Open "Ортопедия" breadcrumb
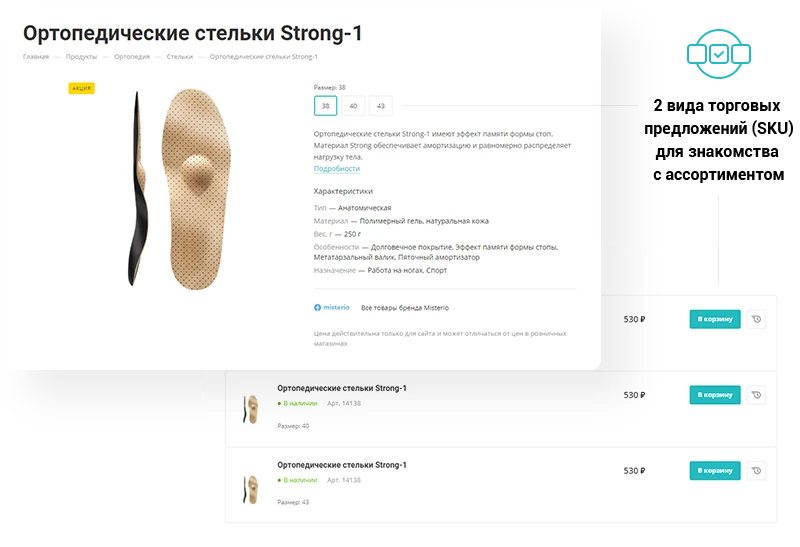The height and width of the screenshot is (547, 800). pos(132,57)
